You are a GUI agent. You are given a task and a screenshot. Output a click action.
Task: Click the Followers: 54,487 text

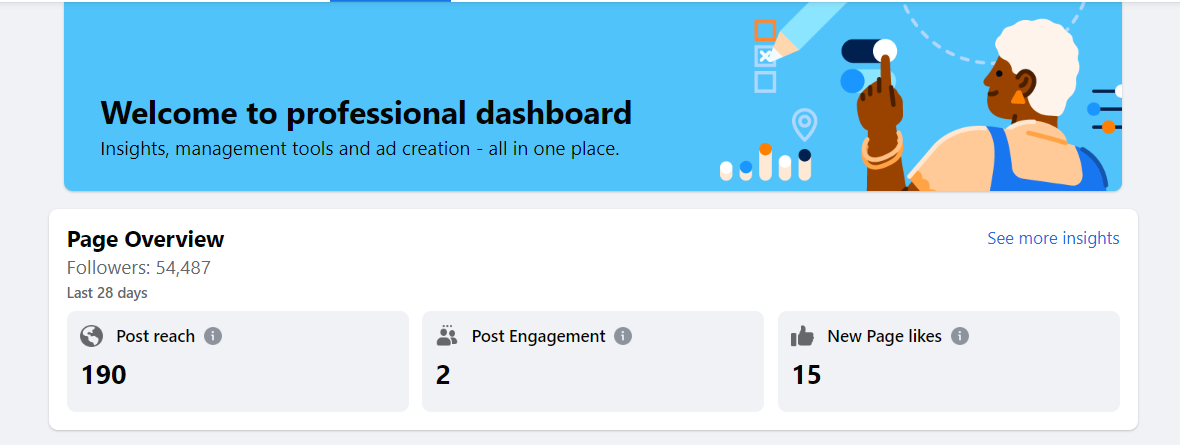[x=139, y=268]
